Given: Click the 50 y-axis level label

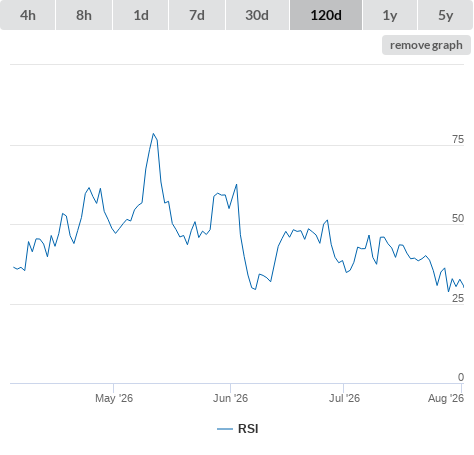Looking at the screenshot, I should point(458,218).
